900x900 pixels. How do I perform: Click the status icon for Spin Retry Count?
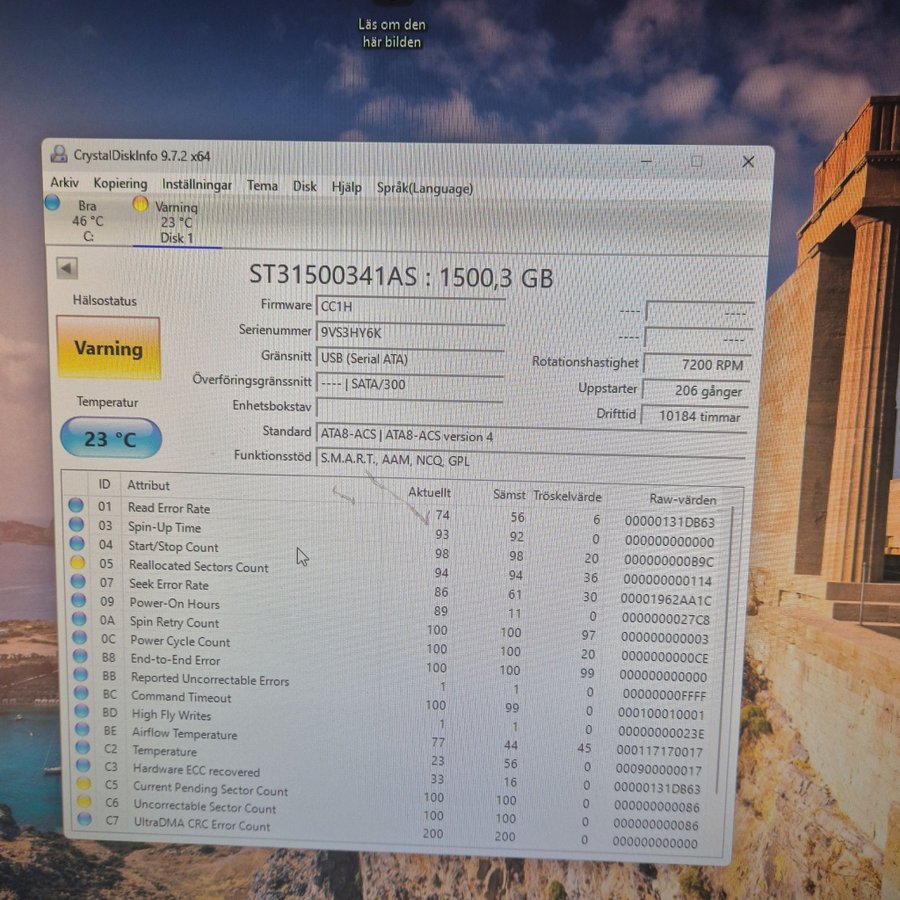click(79, 619)
